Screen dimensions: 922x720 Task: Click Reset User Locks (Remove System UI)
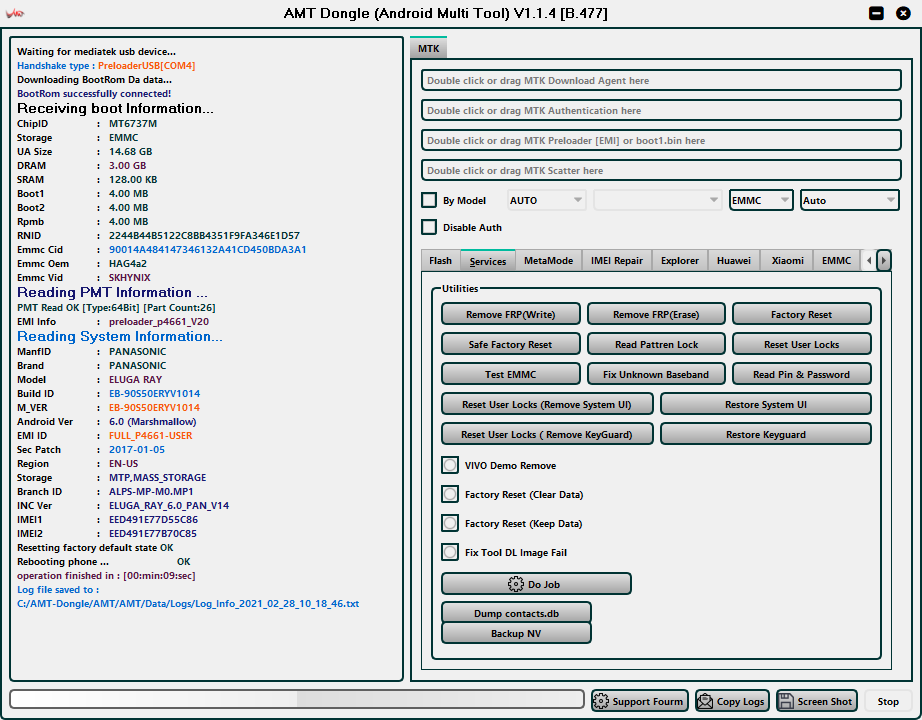[547, 404]
